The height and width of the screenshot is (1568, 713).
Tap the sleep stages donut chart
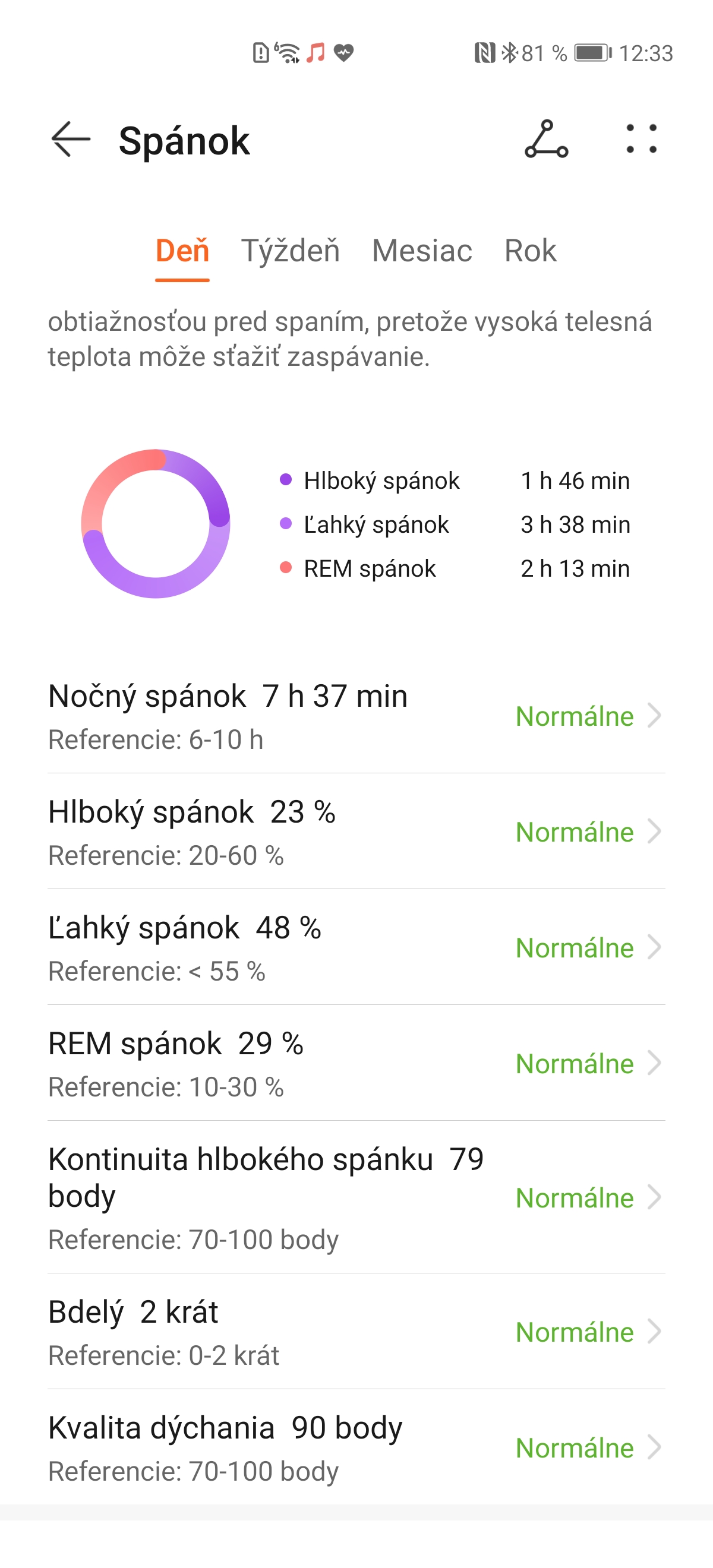[156, 523]
